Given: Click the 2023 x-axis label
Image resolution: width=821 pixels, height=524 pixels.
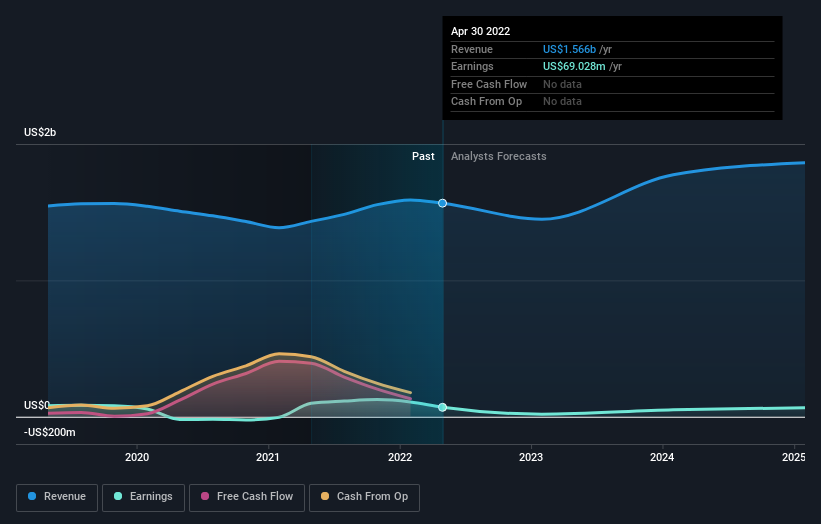Looking at the screenshot, I should click(x=531, y=457).
